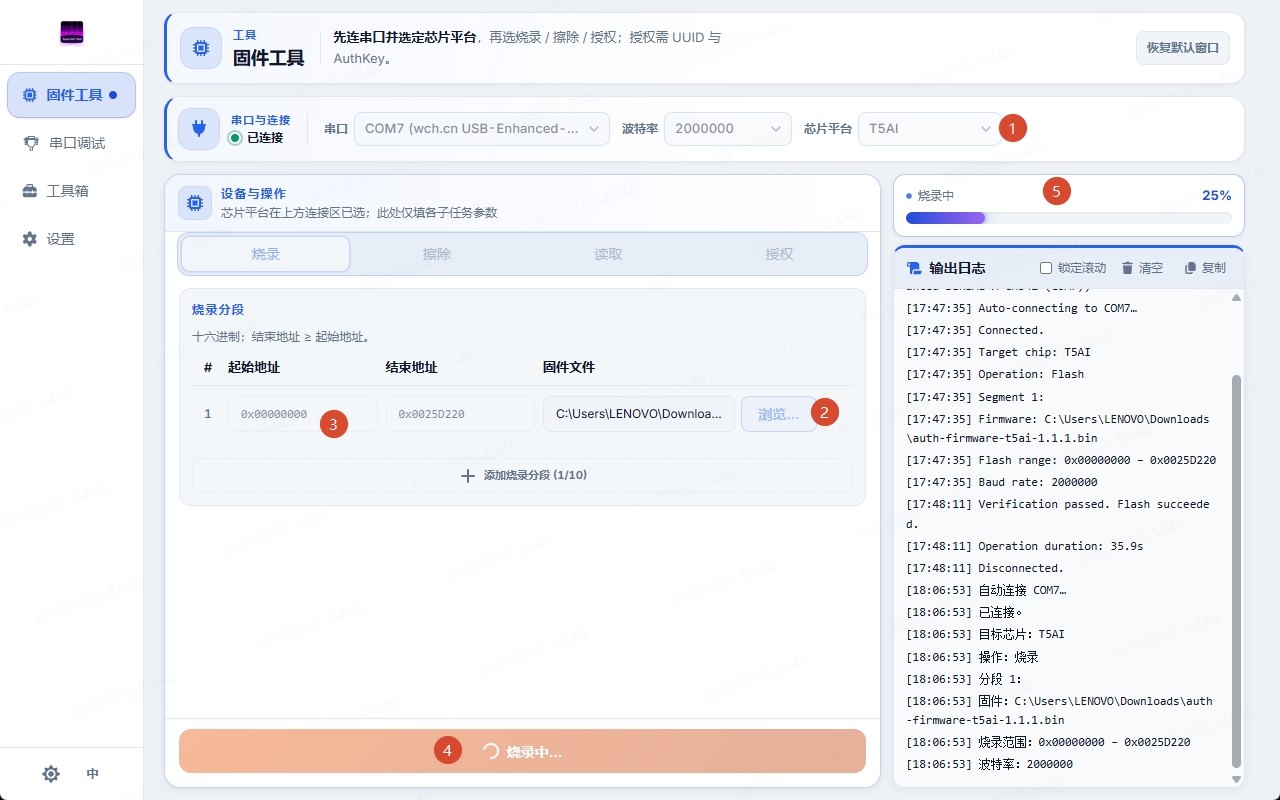Click 恢复默认窗口 button
This screenshot has height=800, width=1280.
(1183, 48)
